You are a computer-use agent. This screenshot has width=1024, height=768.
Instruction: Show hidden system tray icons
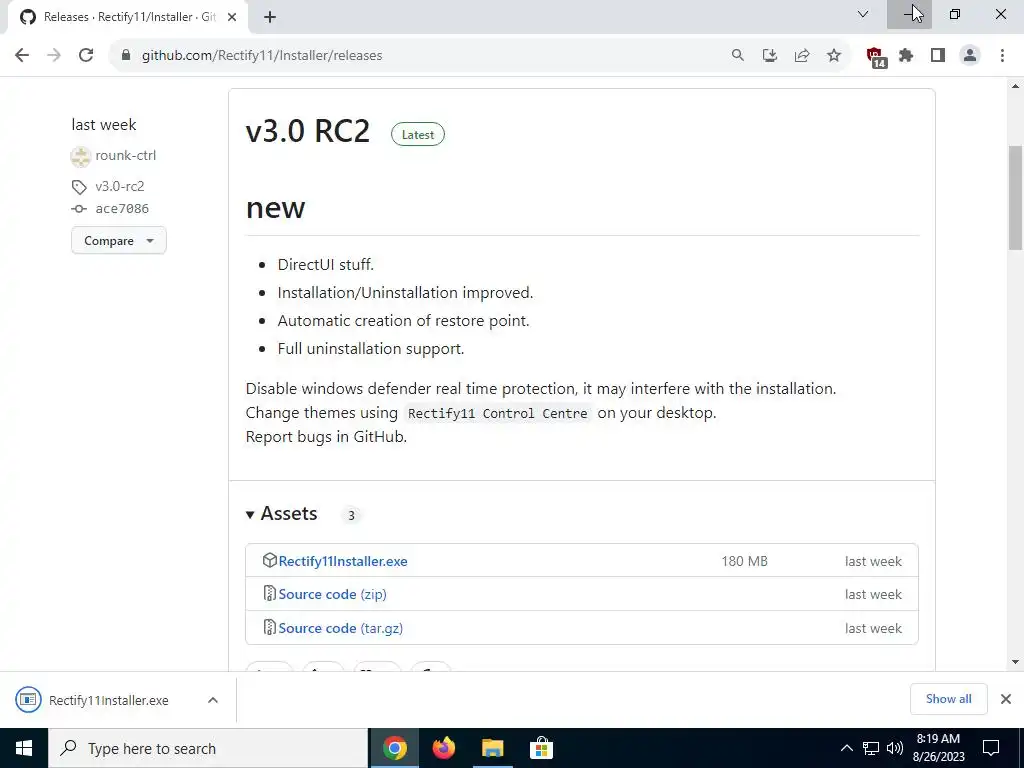846,748
